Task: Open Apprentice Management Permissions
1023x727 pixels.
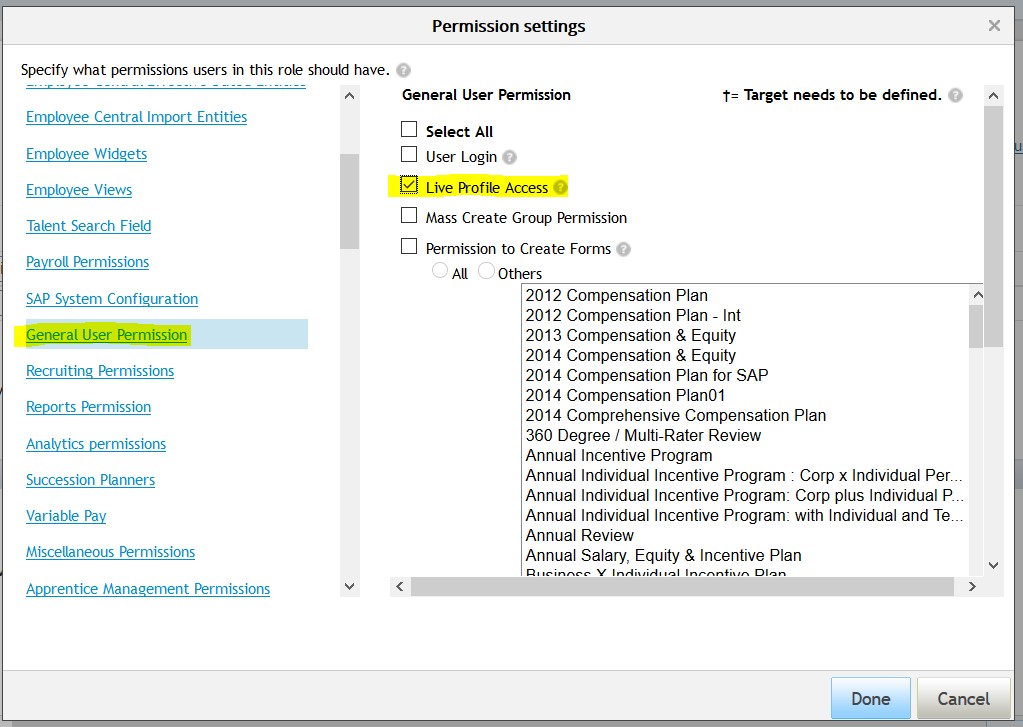Action: (148, 589)
